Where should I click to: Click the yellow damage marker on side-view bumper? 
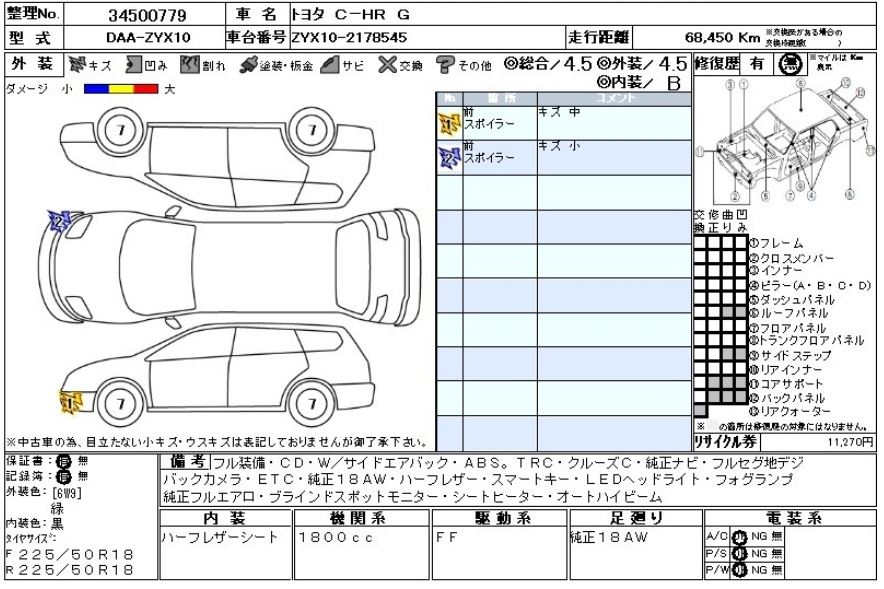coord(71,402)
